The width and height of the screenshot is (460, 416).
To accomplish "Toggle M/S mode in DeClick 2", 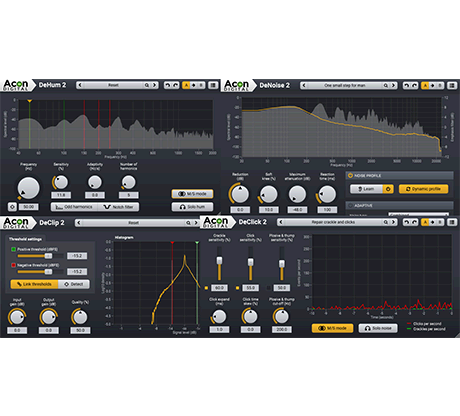I will [x=332, y=328].
